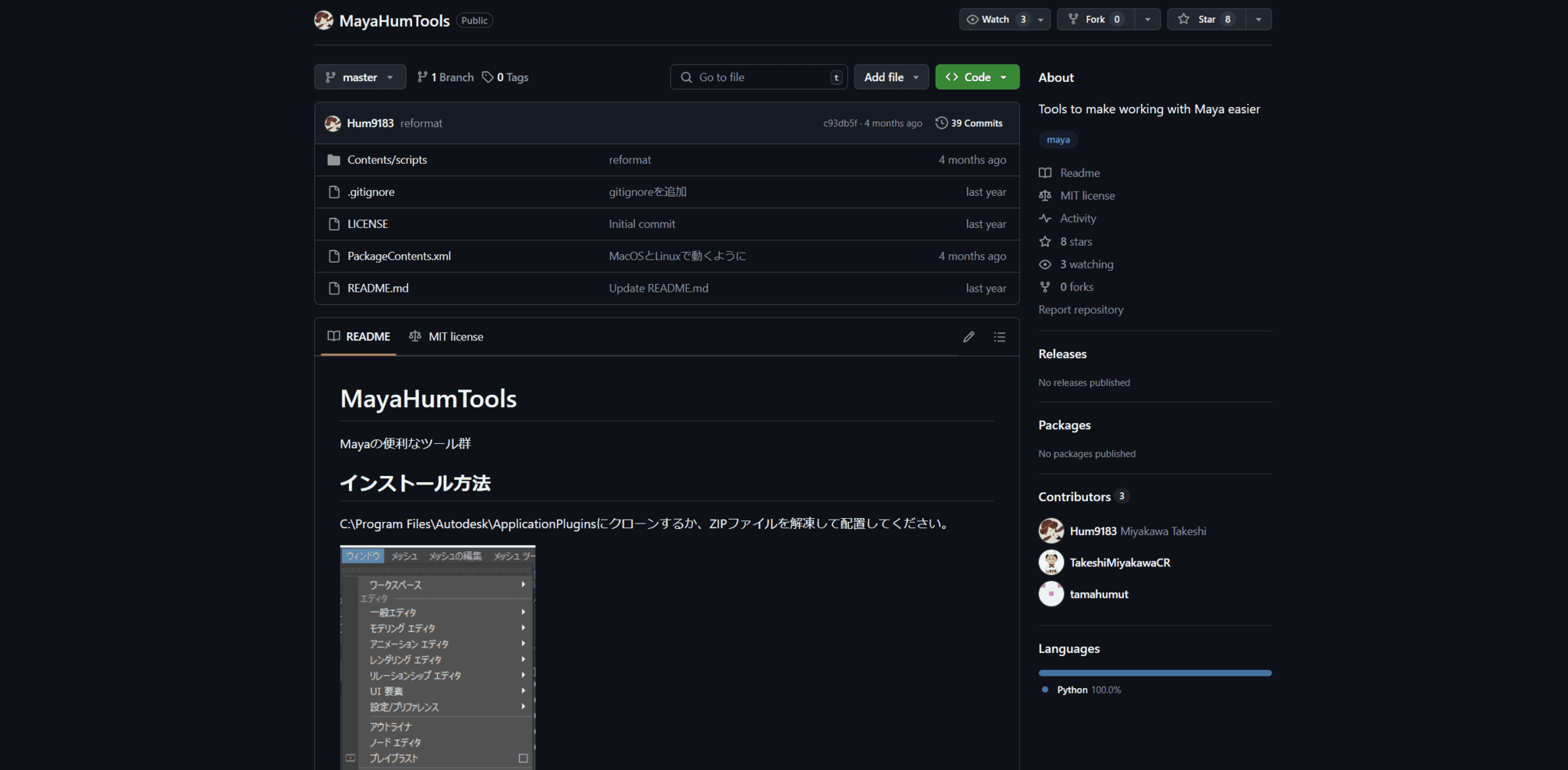Open the PackageContents.xml file name

coord(399,256)
